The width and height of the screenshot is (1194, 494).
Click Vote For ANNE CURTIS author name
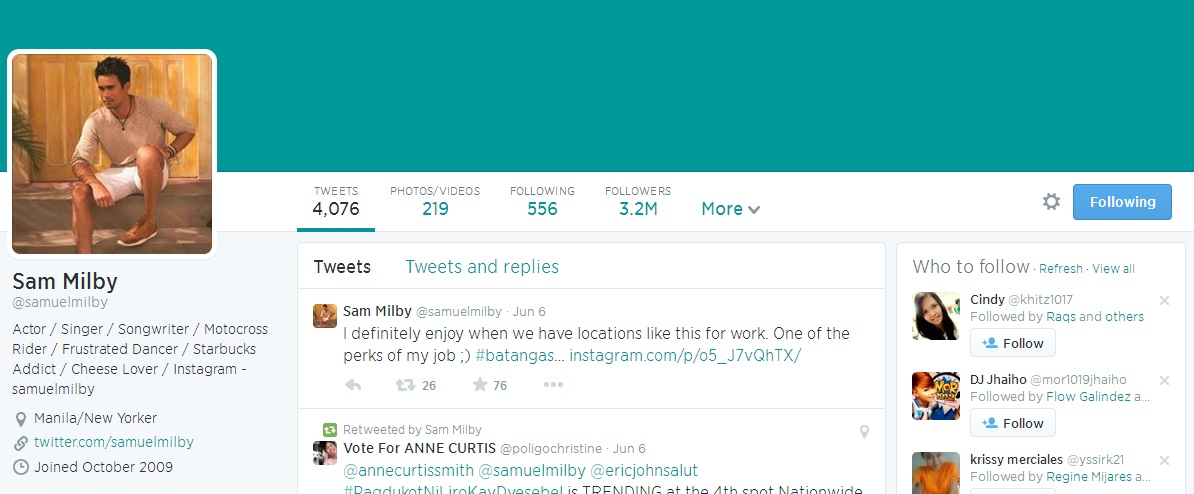click(x=420, y=448)
